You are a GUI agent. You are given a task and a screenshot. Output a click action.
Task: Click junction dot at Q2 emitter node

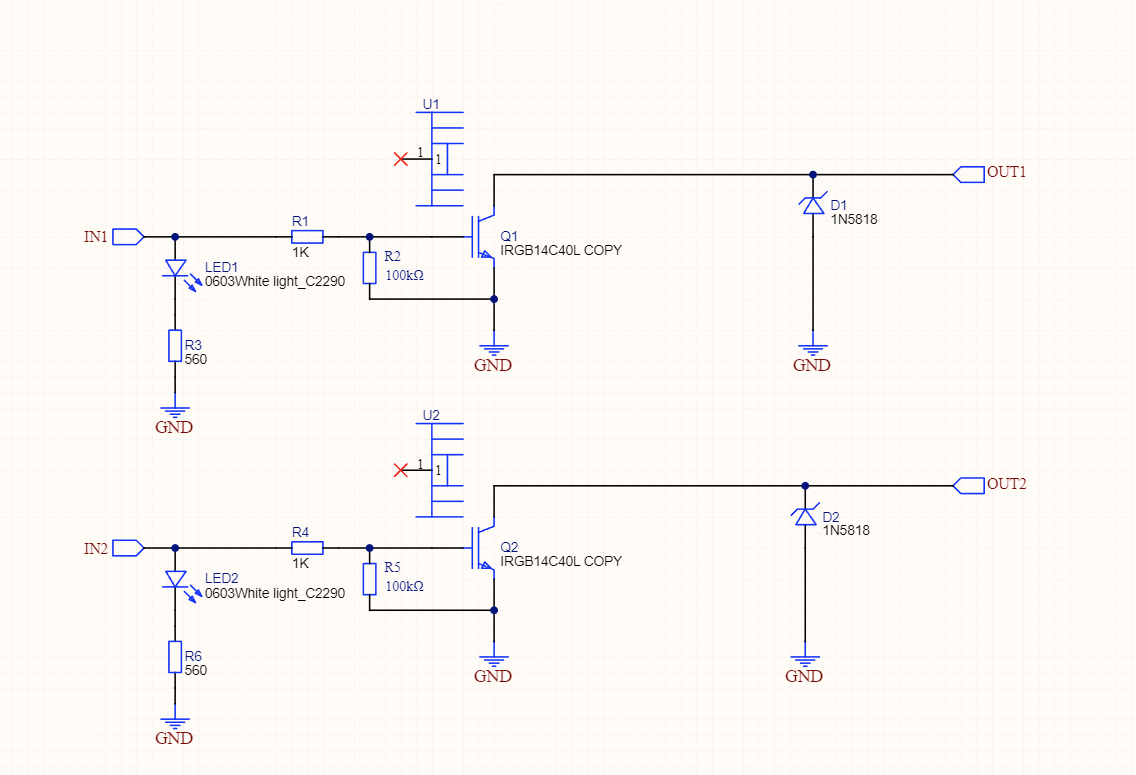(494, 611)
